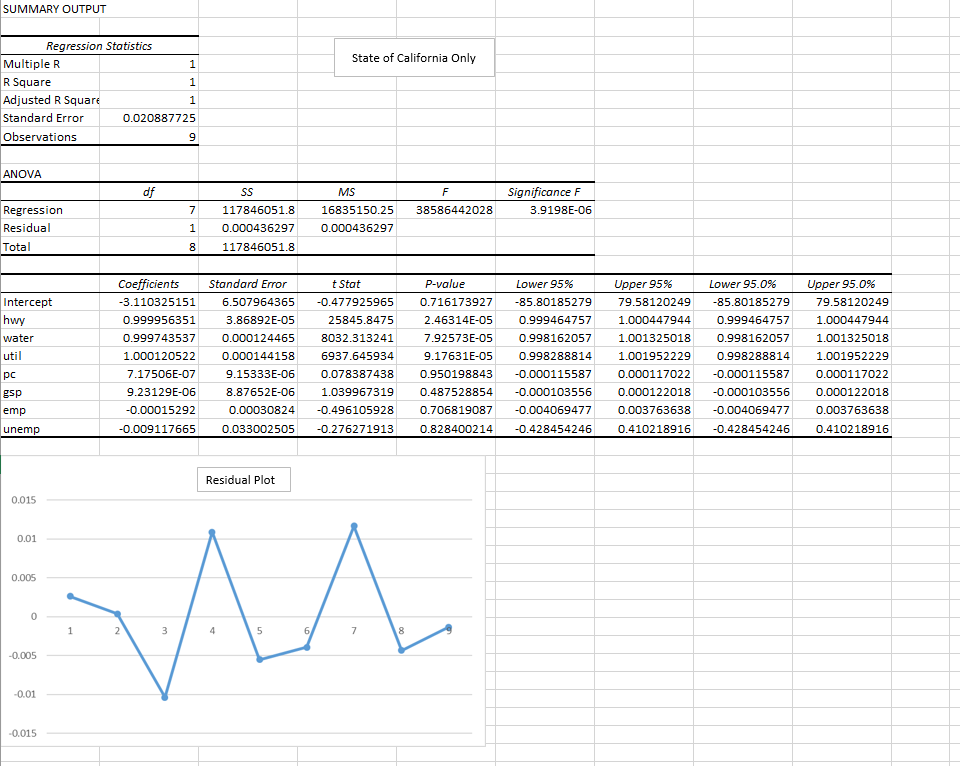The height and width of the screenshot is (766, 960).
Task: Click the Significance F header
Action: tap(544, 192)
